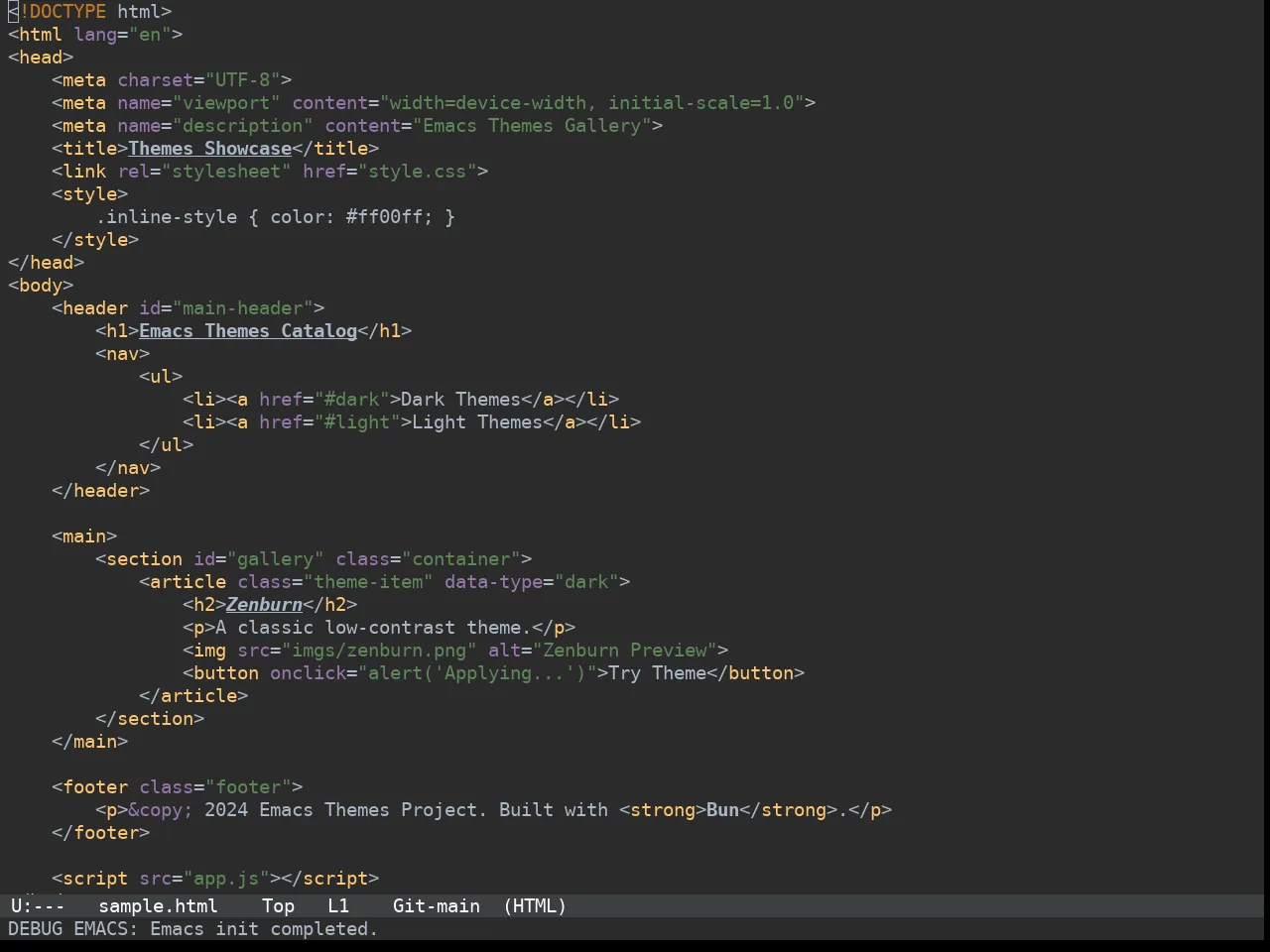
Task: Click the "style.css" href value
Action: coord(417,172)
